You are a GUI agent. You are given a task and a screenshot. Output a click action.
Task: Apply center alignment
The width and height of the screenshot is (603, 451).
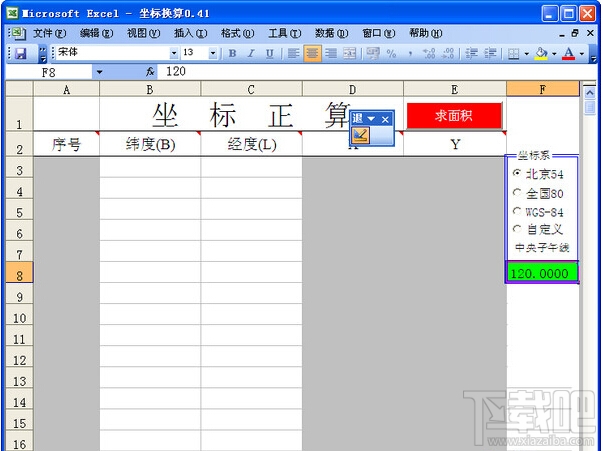[312, 53]
